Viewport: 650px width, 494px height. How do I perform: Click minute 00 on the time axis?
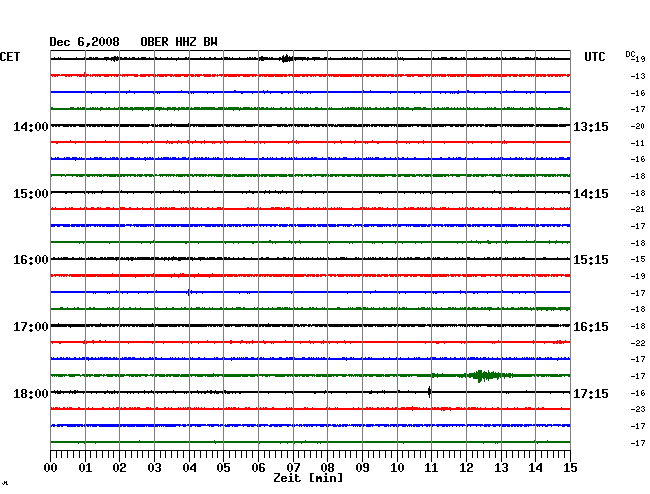coord(51,467)
